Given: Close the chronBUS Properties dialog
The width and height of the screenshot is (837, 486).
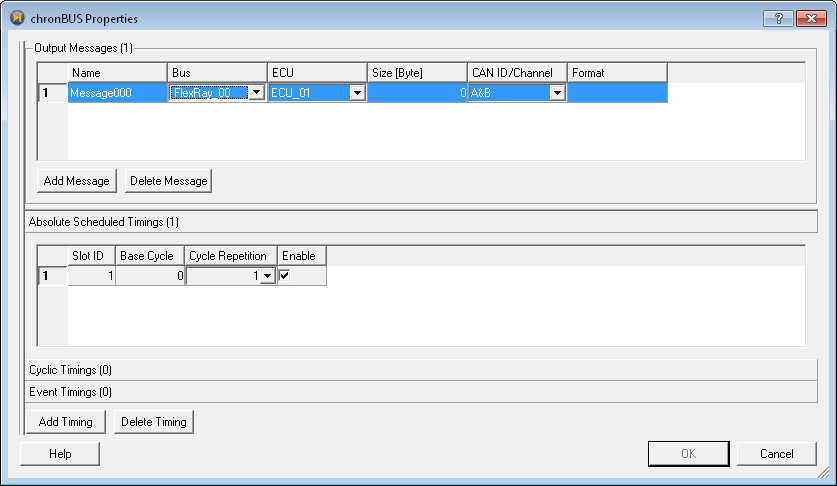Looking at the screenshot, I should [x=811, y=19].
